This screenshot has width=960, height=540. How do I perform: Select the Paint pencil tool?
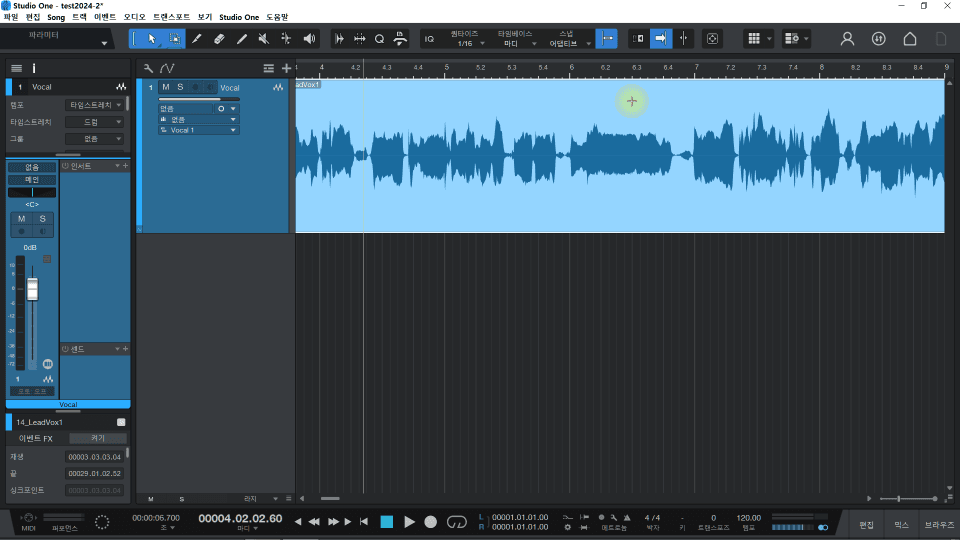[242, 39]
